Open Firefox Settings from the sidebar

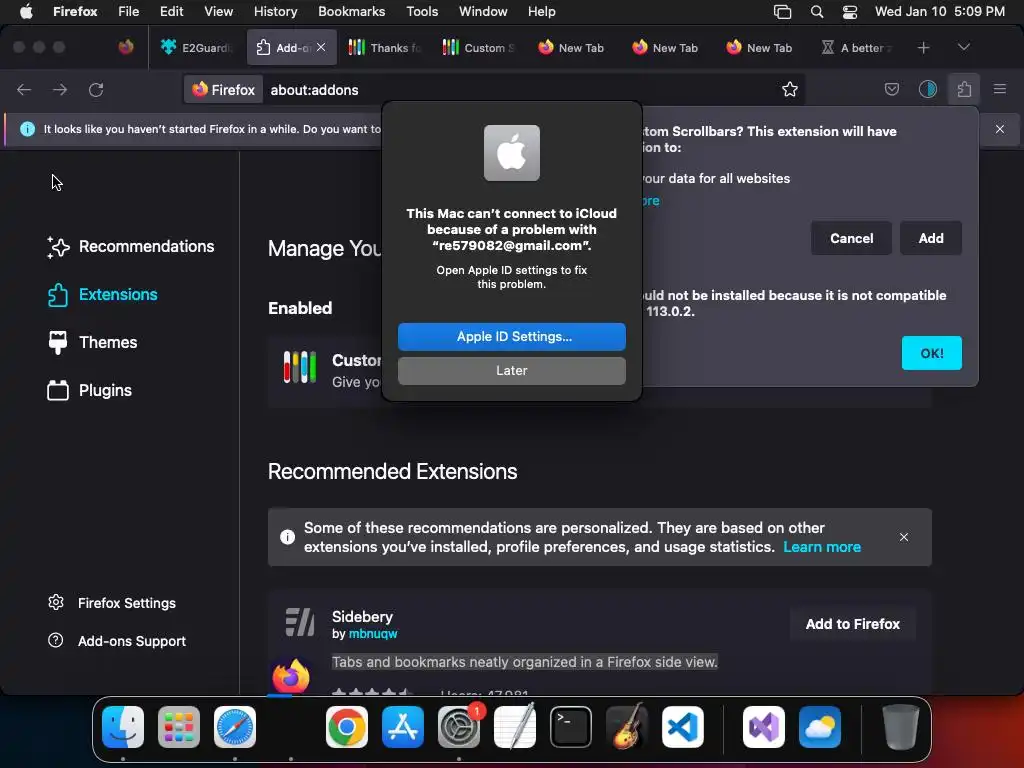coord(112,603)
